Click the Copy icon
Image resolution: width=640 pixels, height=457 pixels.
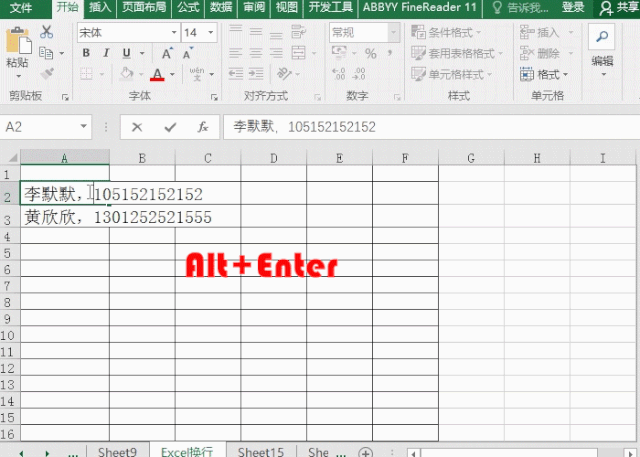pyautogui.click(x=46, y=53)
